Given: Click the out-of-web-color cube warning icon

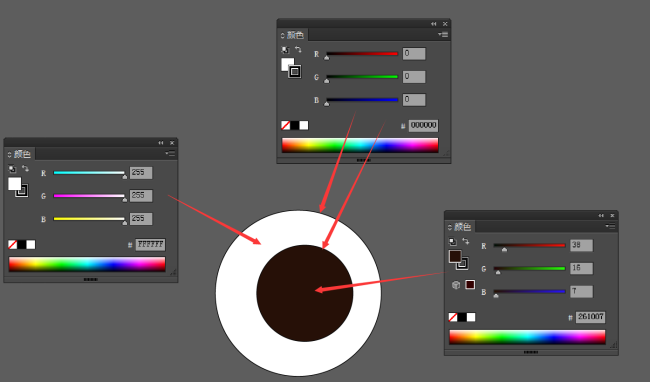Looking at the screenshot, I should [x=456, y=285].
